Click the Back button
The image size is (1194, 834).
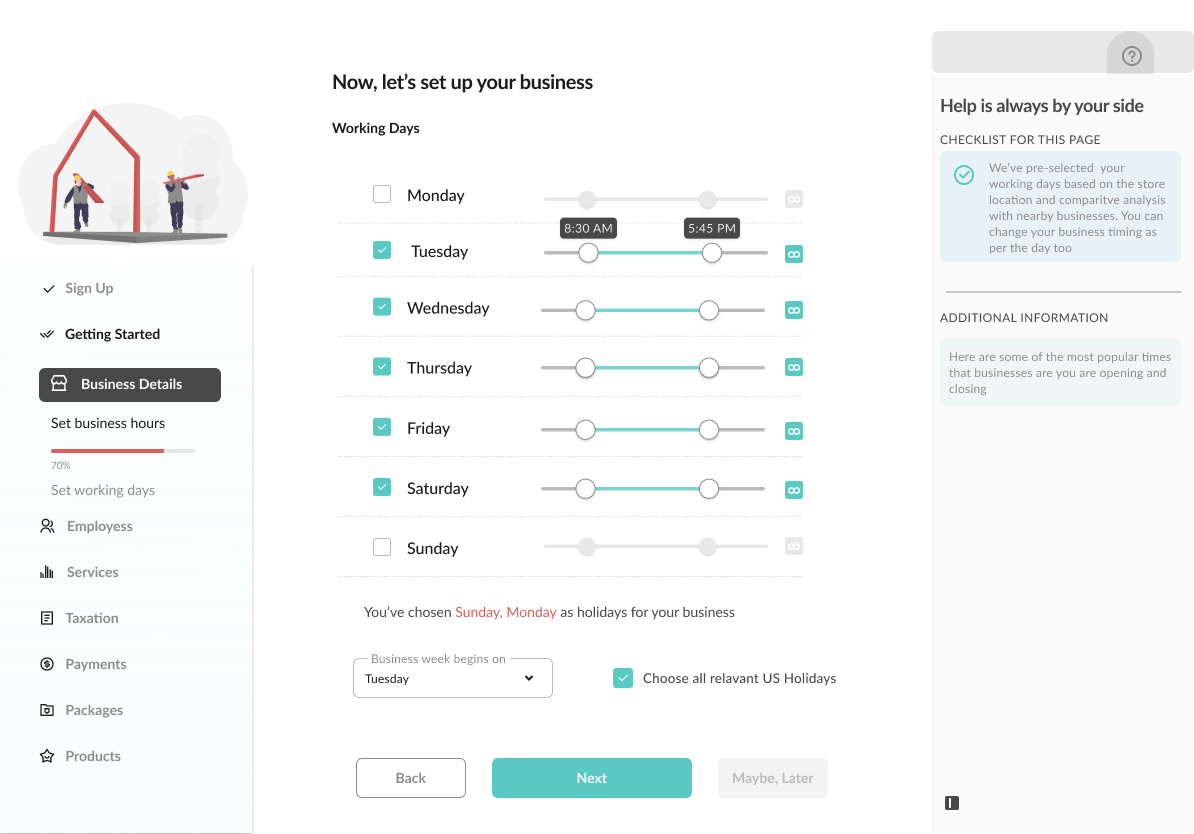[x=411, y=778]
